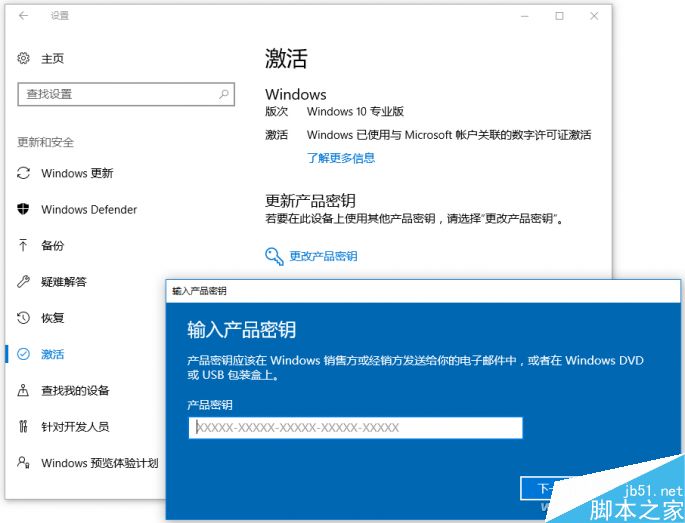This screenshot has height=523, width=685.
Task: Click the Windows 更新 refresh icon
Action: coord(24,173)
